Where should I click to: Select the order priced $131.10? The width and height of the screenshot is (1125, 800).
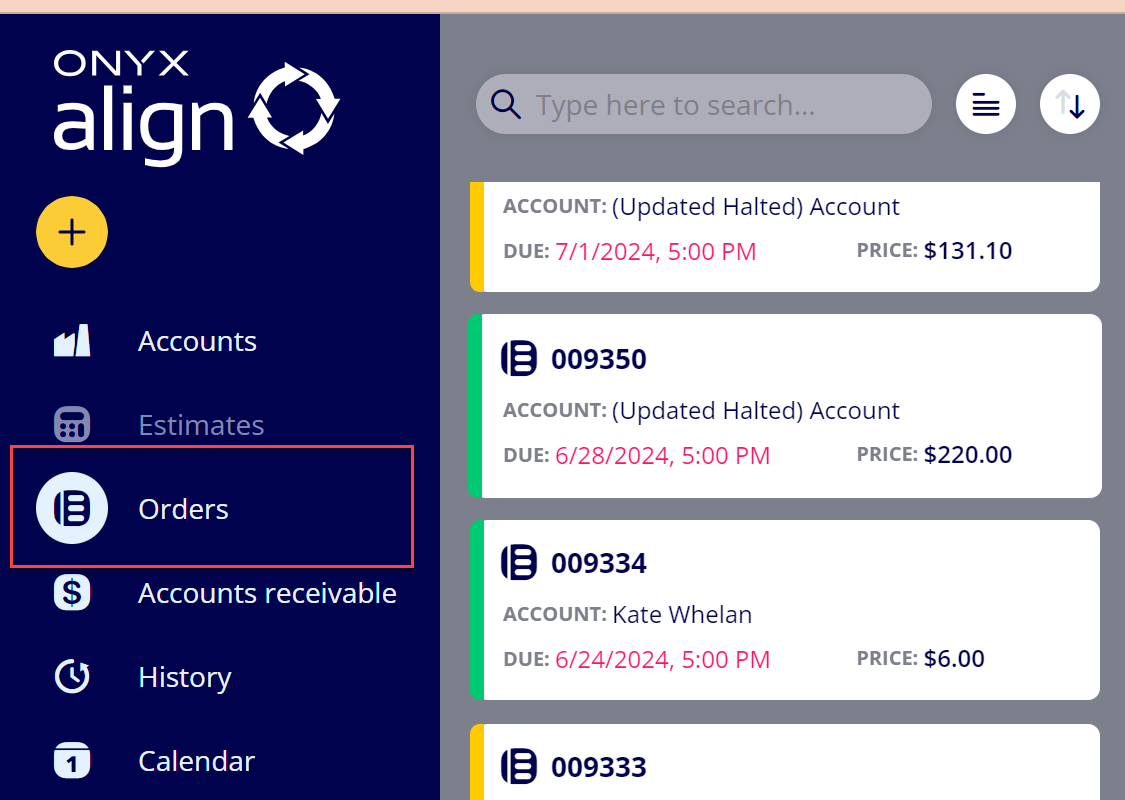point(785,237)
